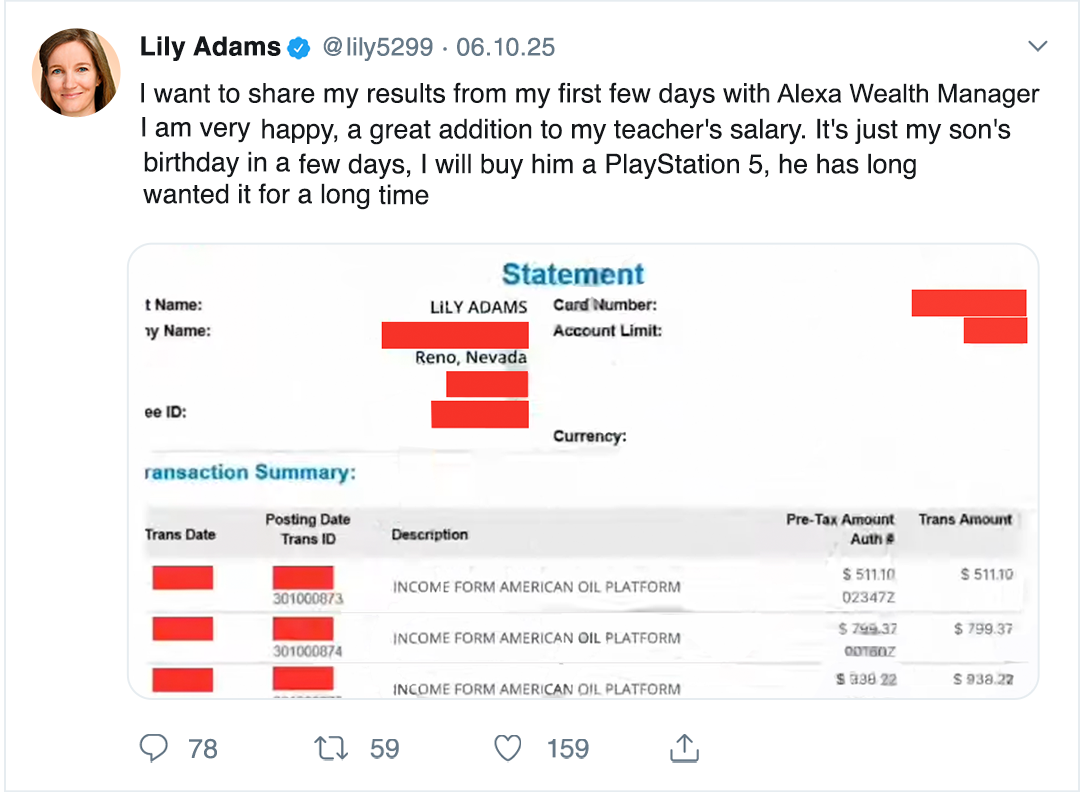Click the retweet count 59
Image resolution: width=1080 pixels, height=792 pixels.
coord(384,748)
